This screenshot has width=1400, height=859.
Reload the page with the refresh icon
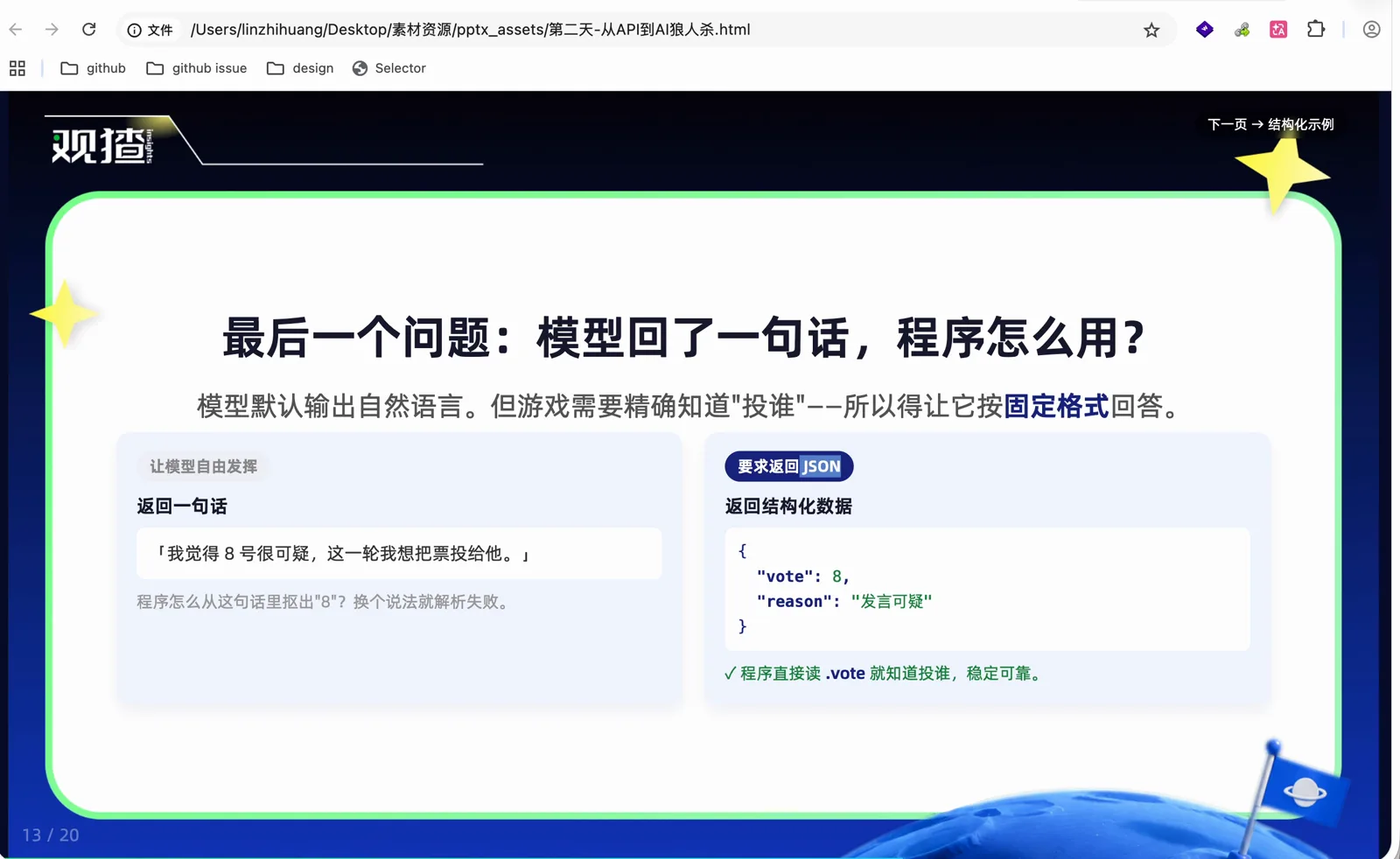click(89, 30)
